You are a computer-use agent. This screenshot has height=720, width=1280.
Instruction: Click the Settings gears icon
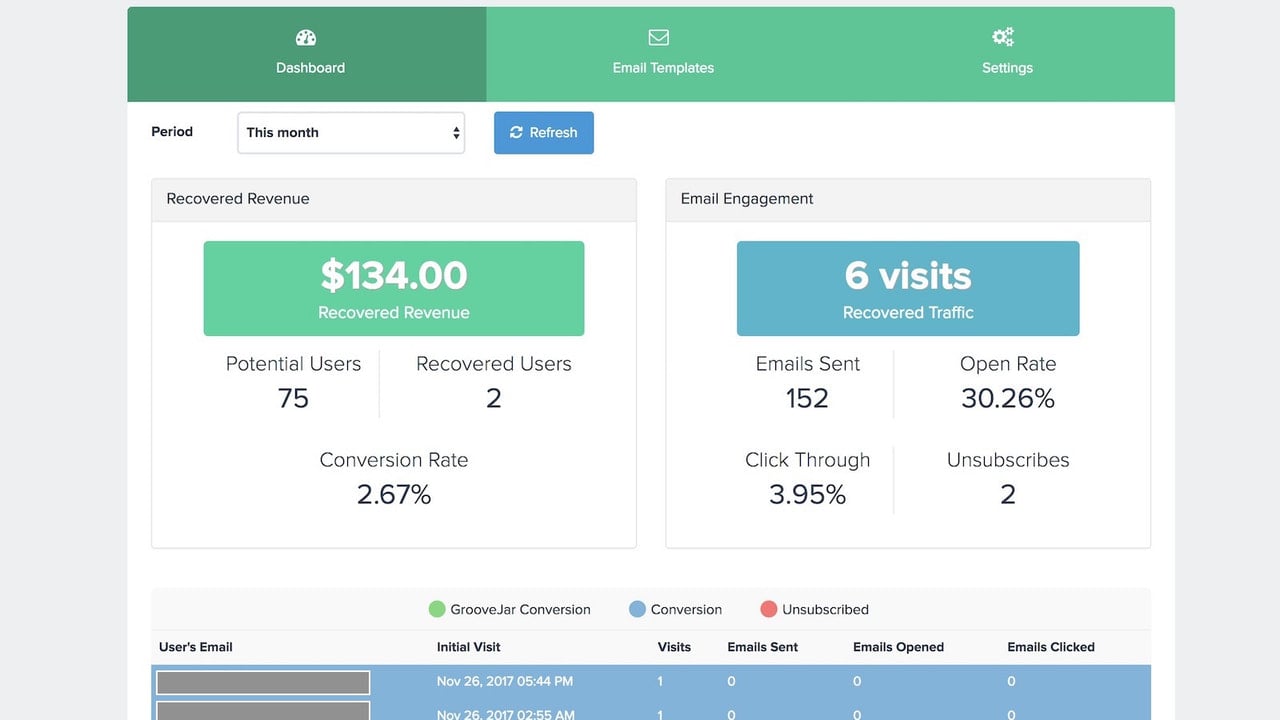[x=1003, y=38]
